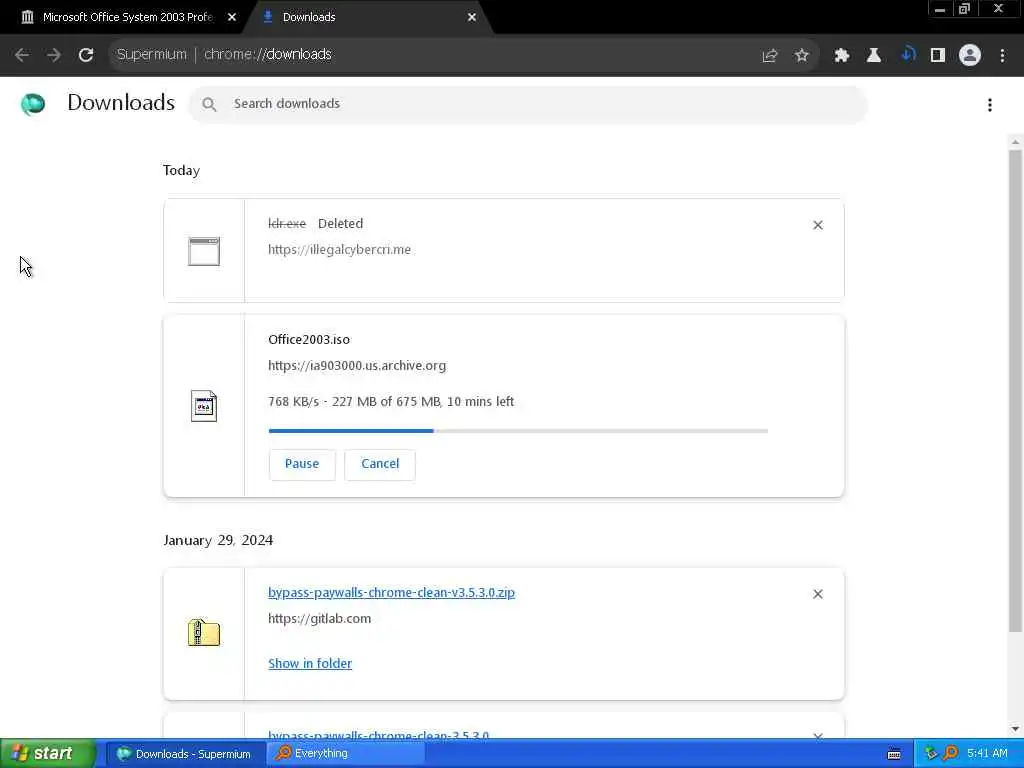Open the blue downloads indicator icon in toolbar

(908, 55)
